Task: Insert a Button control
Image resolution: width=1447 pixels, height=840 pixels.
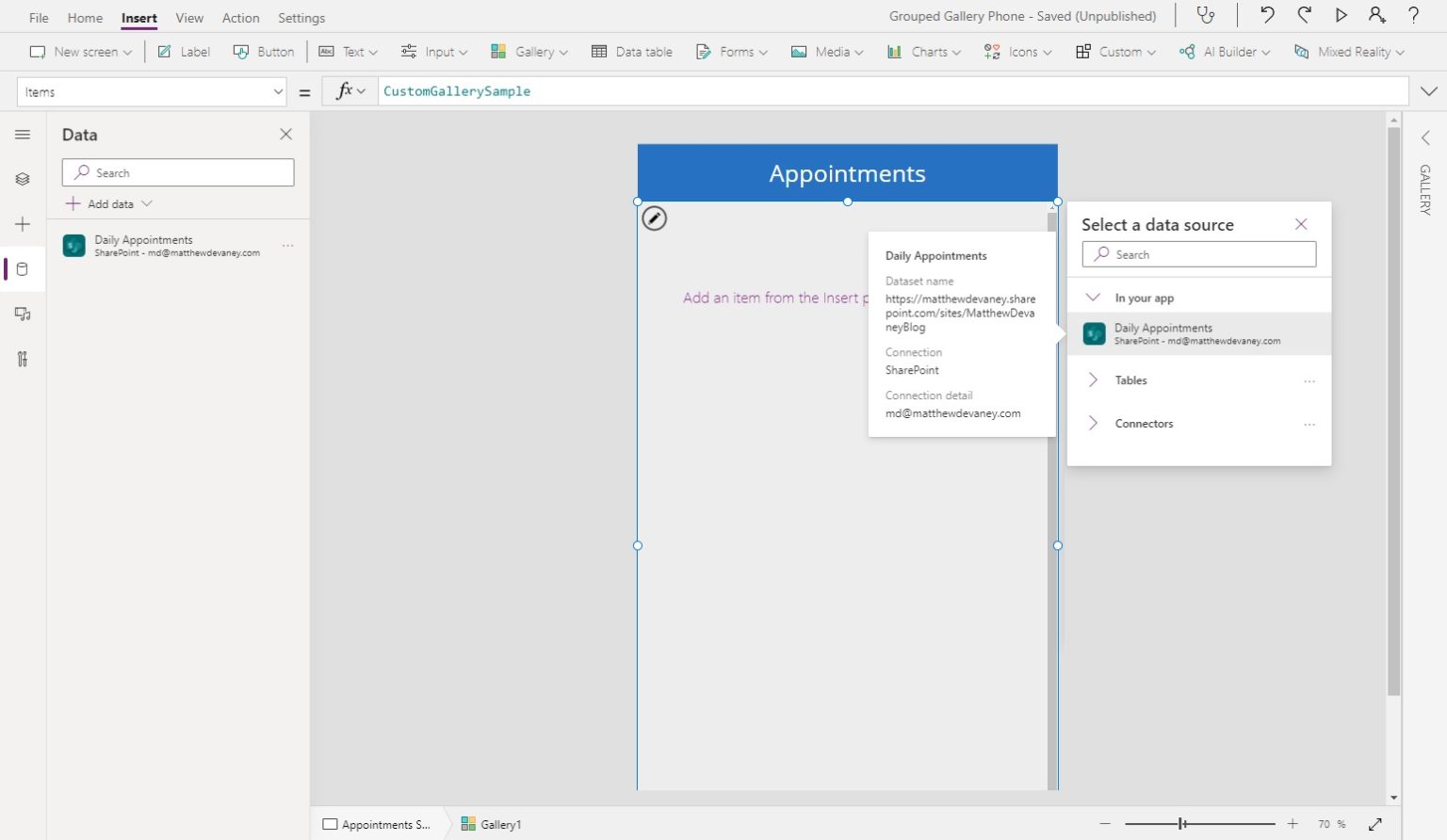Action: pyautogui.click(x=264, y=52)
